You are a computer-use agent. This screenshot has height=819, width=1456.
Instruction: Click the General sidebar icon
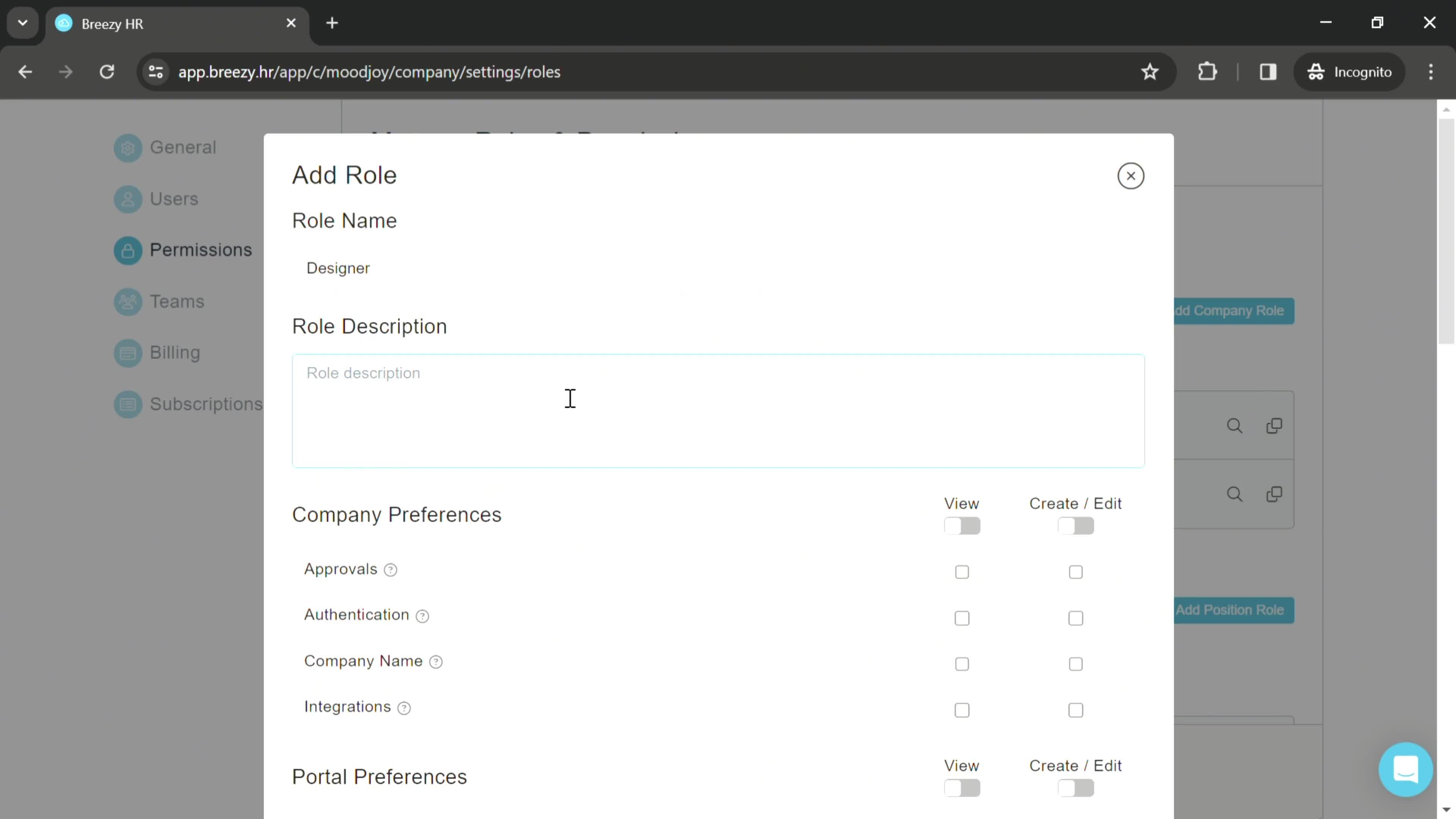tap(127, 147)
